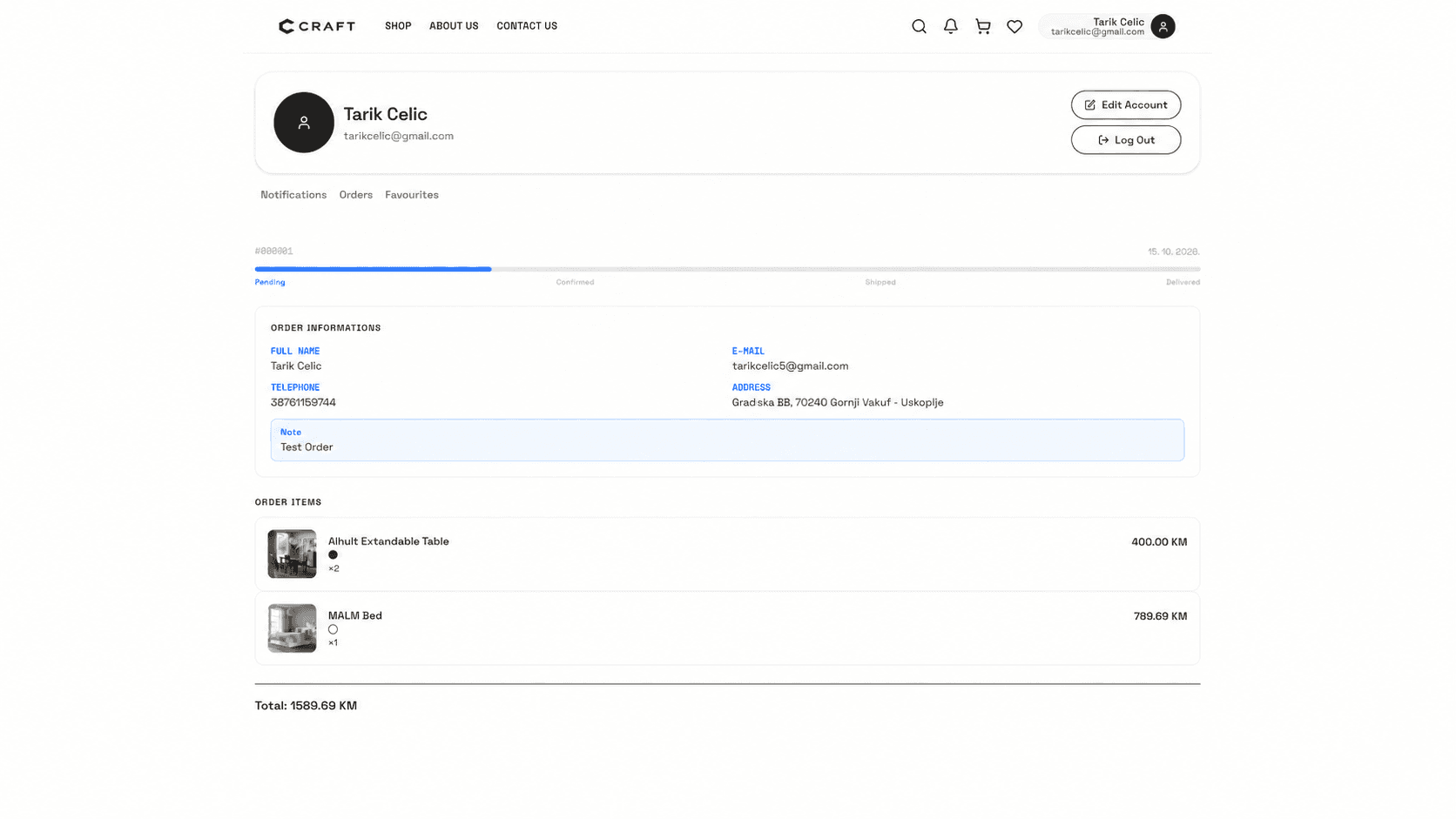Select black color swatch of Alhult table
The height and width of the screenshot is (819, 1456).
(333, 555)
